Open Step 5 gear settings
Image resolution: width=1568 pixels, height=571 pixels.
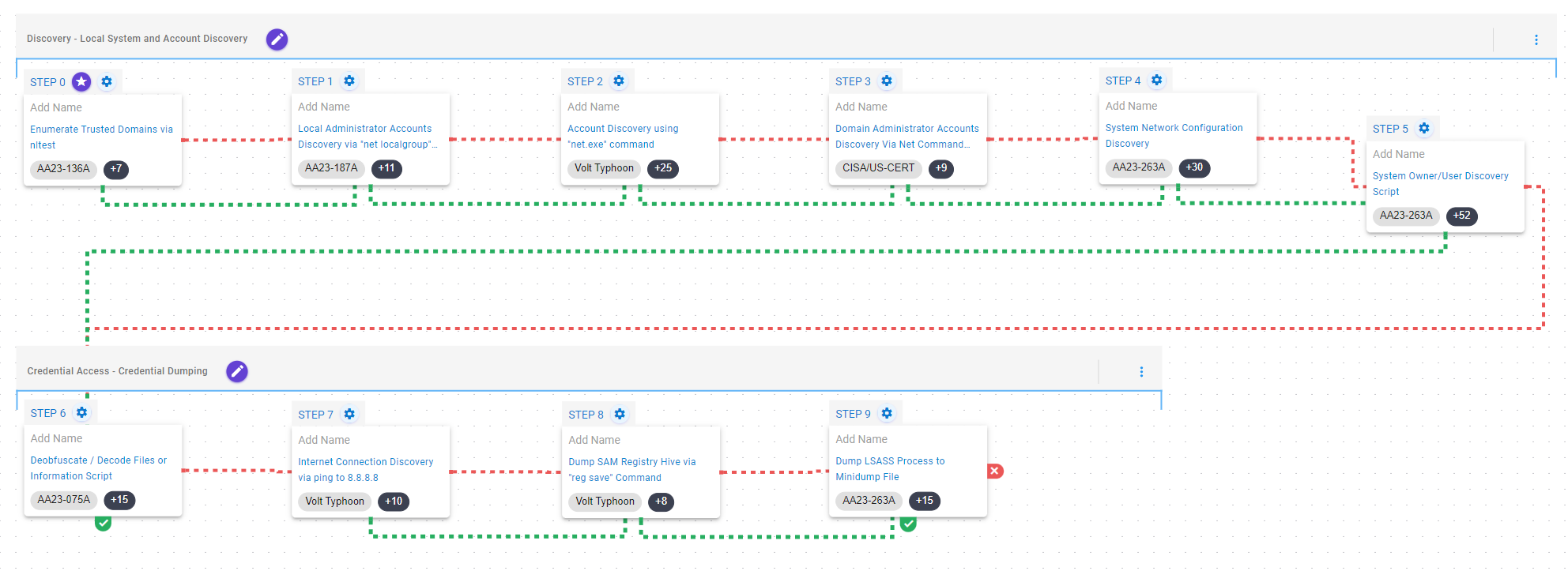click(1424, 128)
